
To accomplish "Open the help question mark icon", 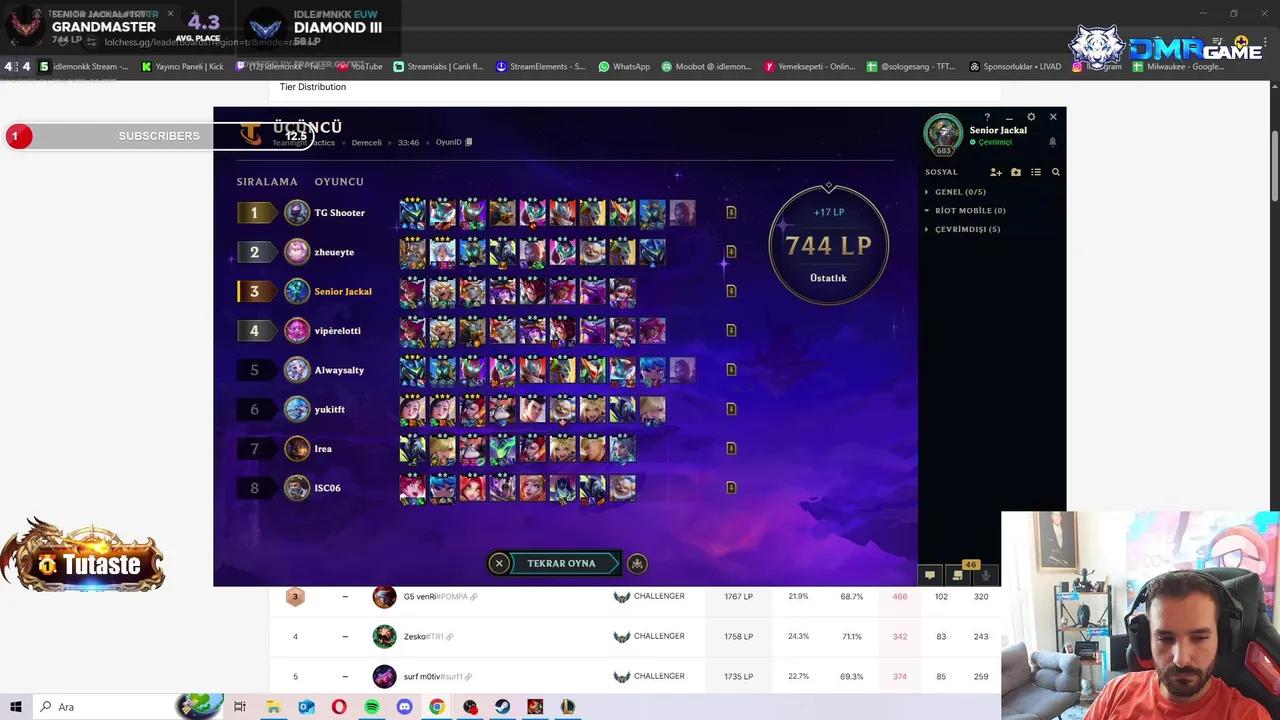I will (987, 117).
